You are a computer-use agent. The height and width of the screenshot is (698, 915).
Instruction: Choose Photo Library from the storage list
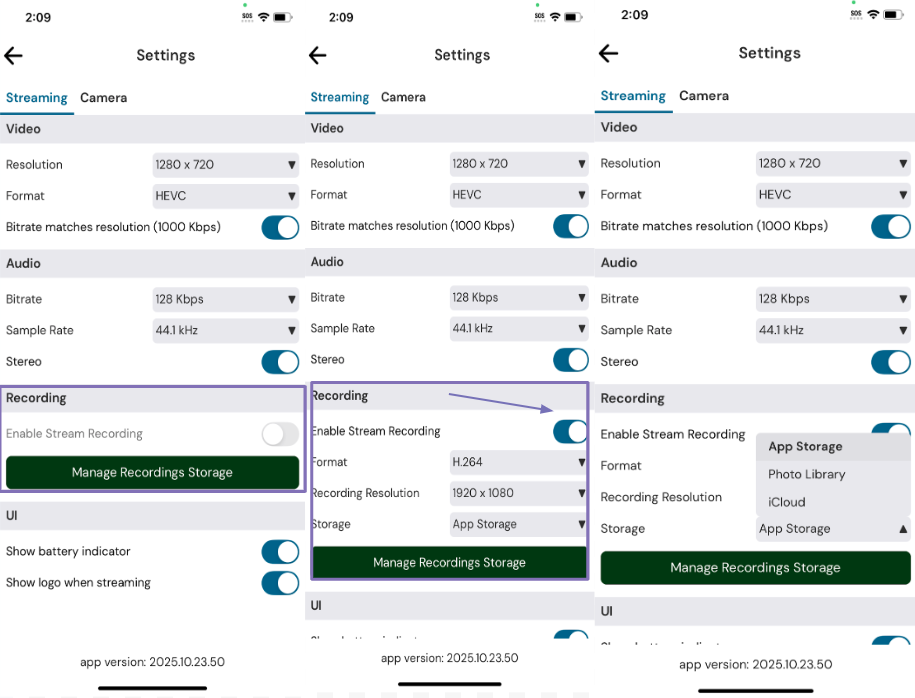807,474
